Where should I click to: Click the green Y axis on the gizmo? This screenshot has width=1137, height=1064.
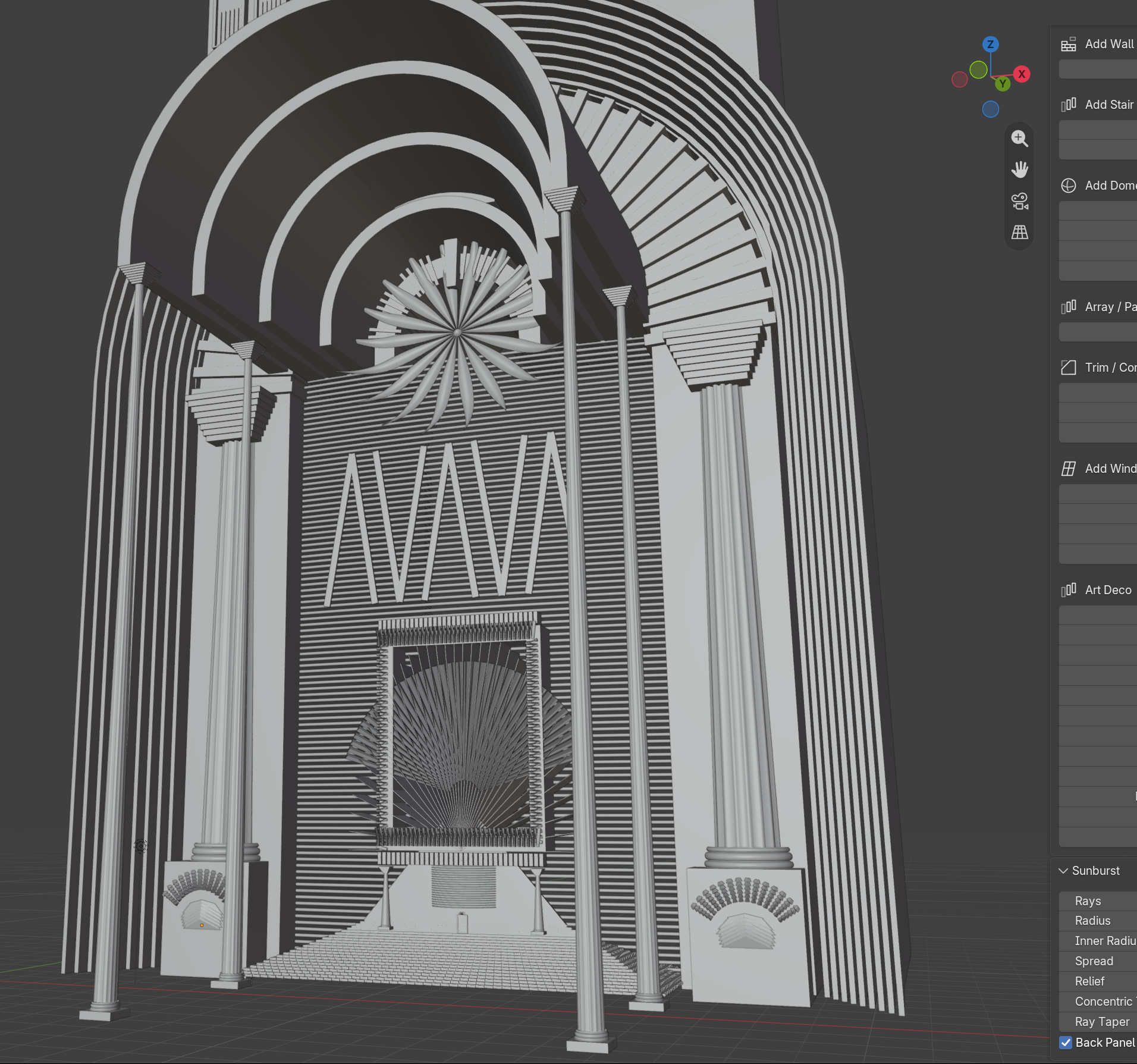click(1003, 84)
